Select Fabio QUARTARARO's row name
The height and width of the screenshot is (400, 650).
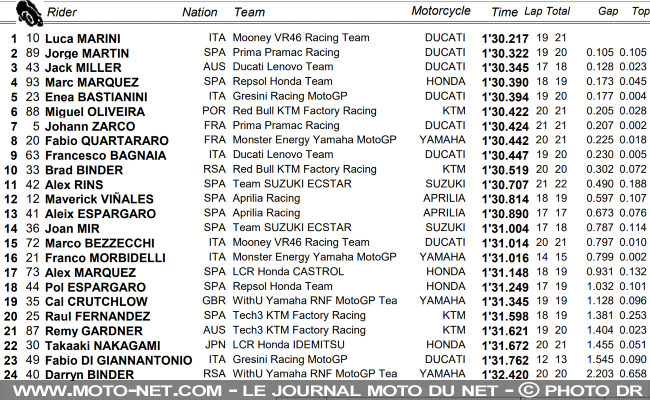[x=107, y=141]
